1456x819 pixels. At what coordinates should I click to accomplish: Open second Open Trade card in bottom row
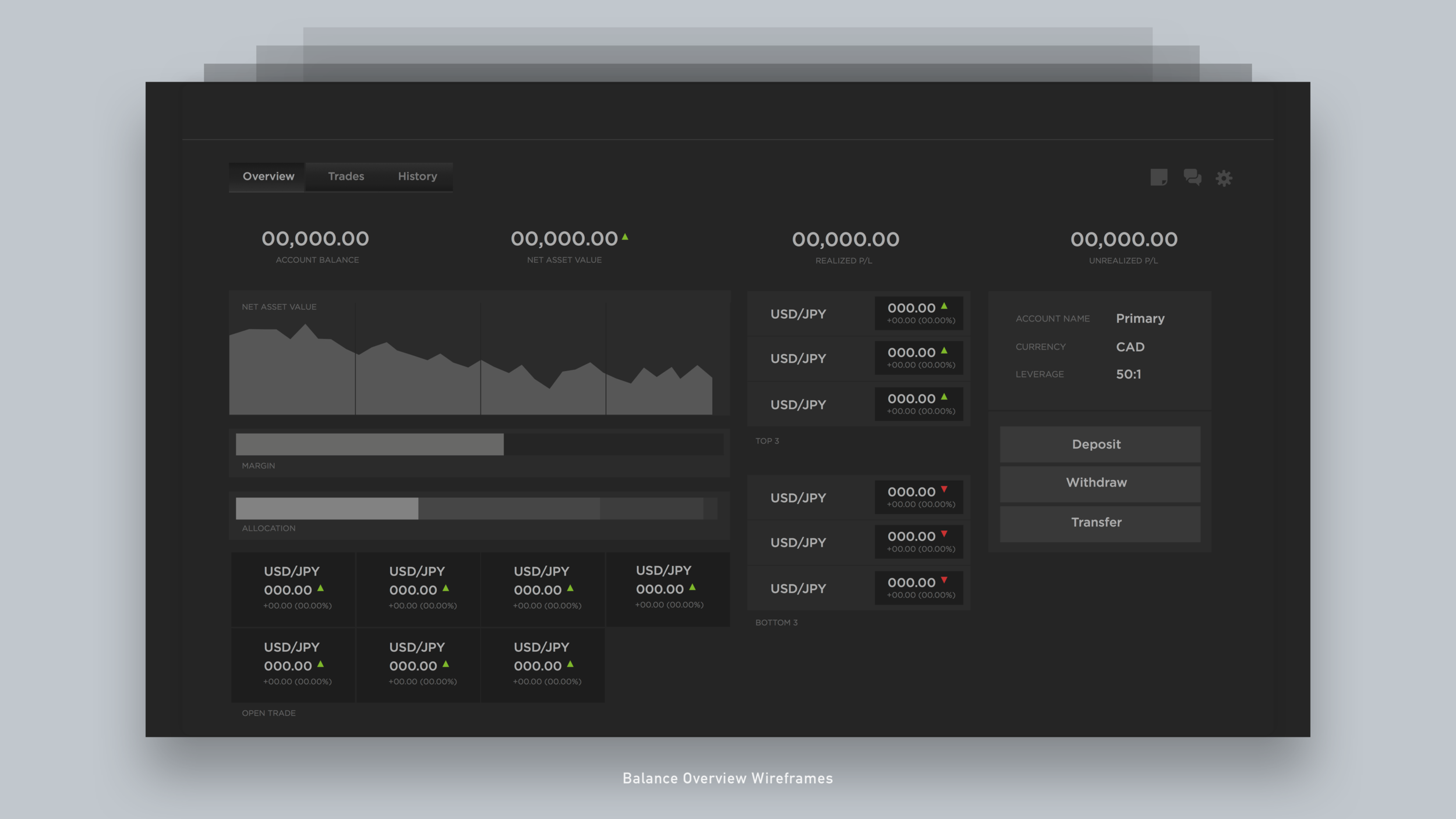(418, 665)
